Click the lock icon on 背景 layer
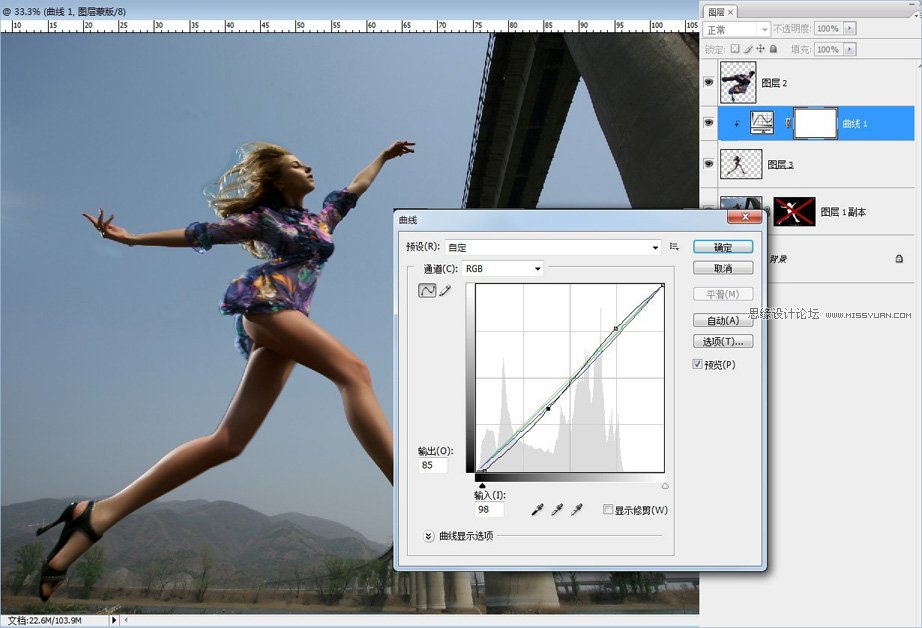The image size is (922, 628). pyautogui.click(x=899, y=259)
